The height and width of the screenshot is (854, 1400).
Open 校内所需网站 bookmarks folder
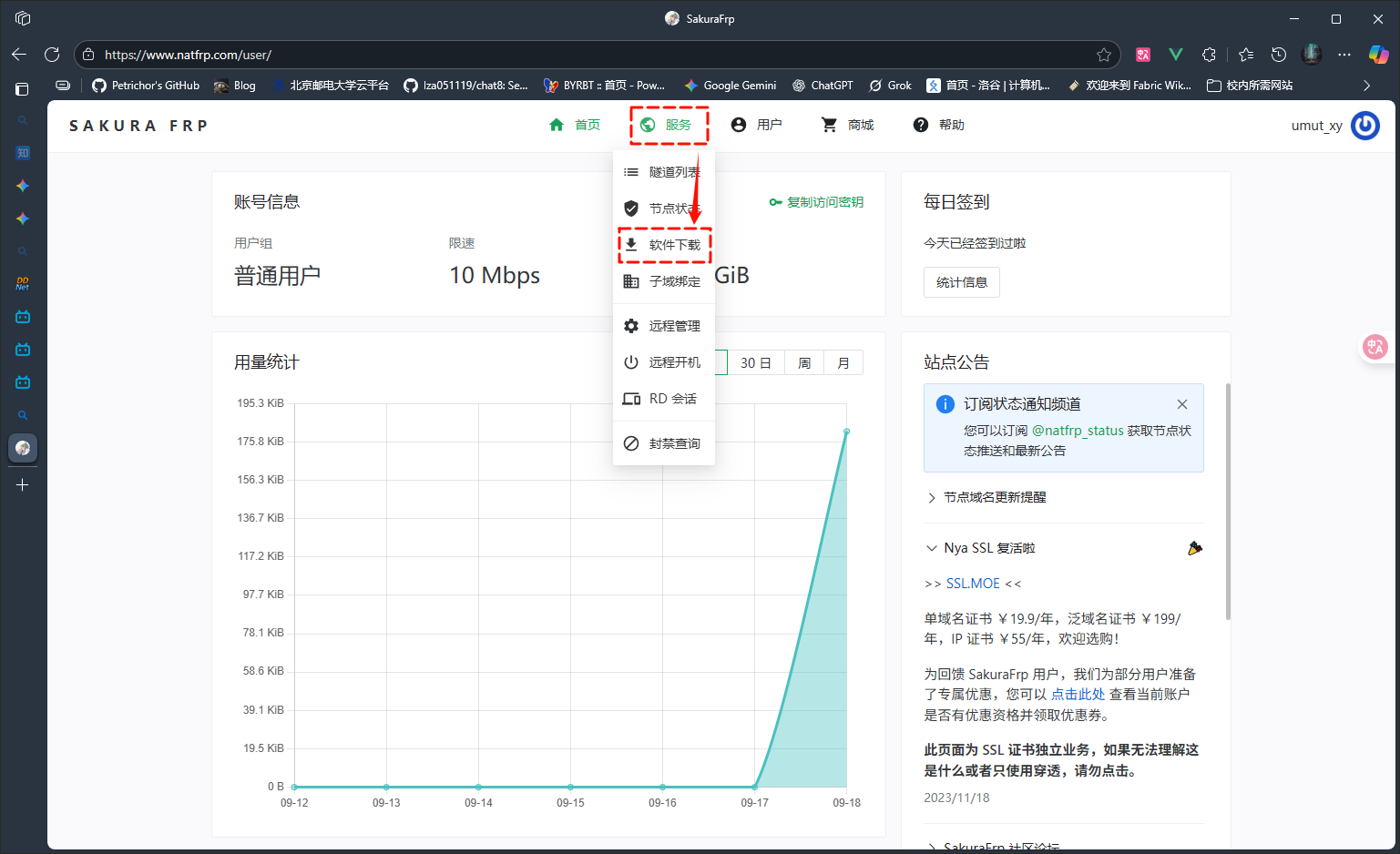pyautogui.click(x=1250, y=86)
